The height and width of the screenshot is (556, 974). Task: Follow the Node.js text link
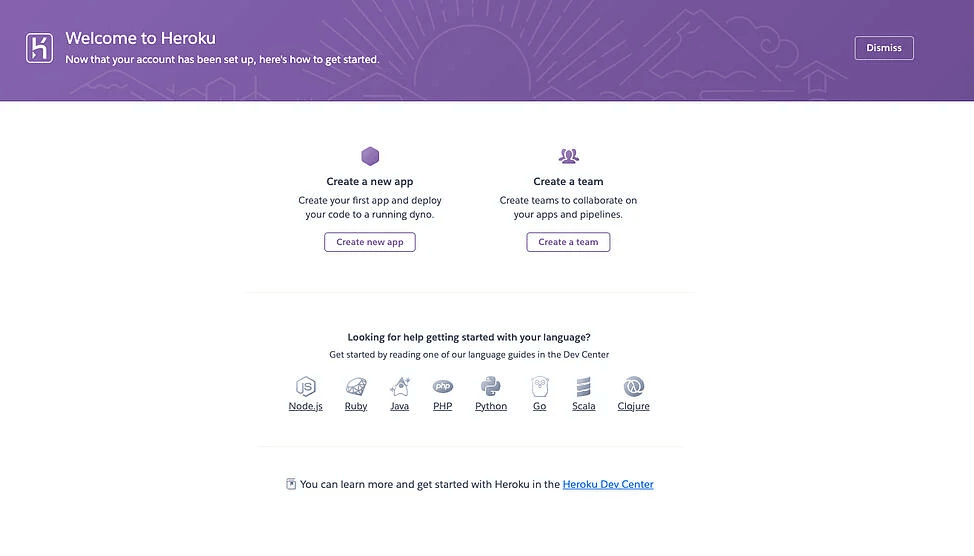(305, 407)
